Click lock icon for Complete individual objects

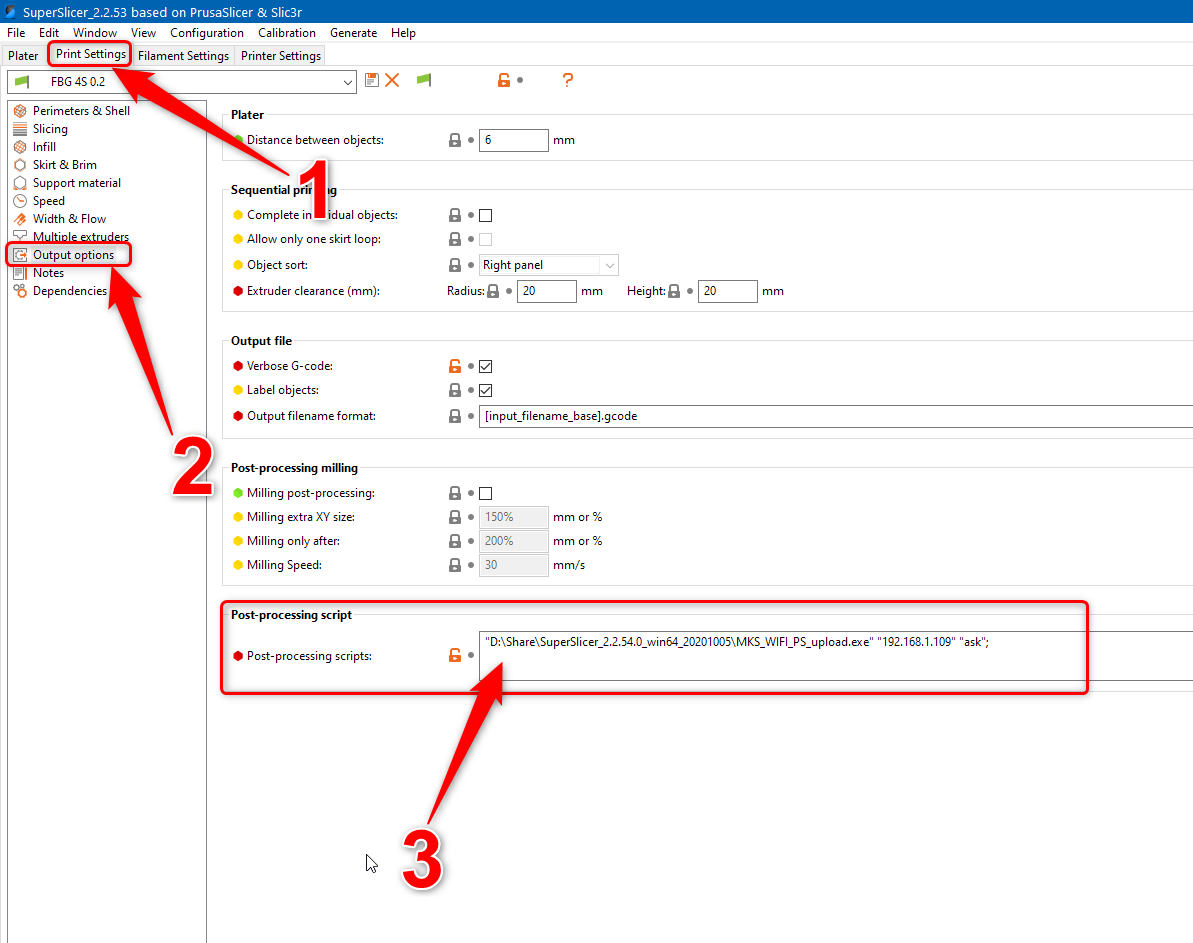point(454,215)
